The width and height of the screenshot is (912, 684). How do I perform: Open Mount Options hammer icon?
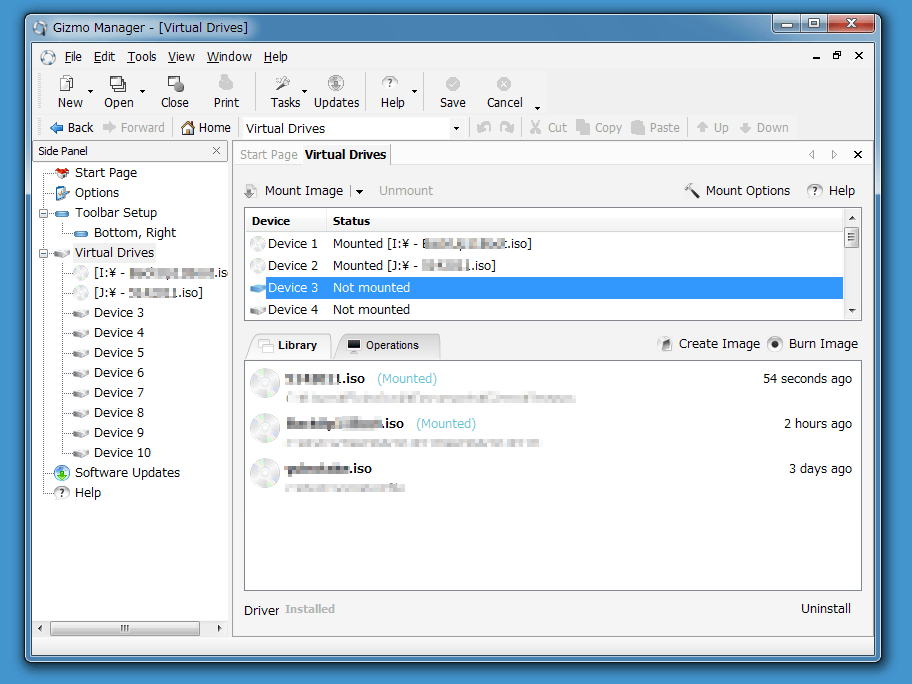pyautogui.click(x=692, y=191)
